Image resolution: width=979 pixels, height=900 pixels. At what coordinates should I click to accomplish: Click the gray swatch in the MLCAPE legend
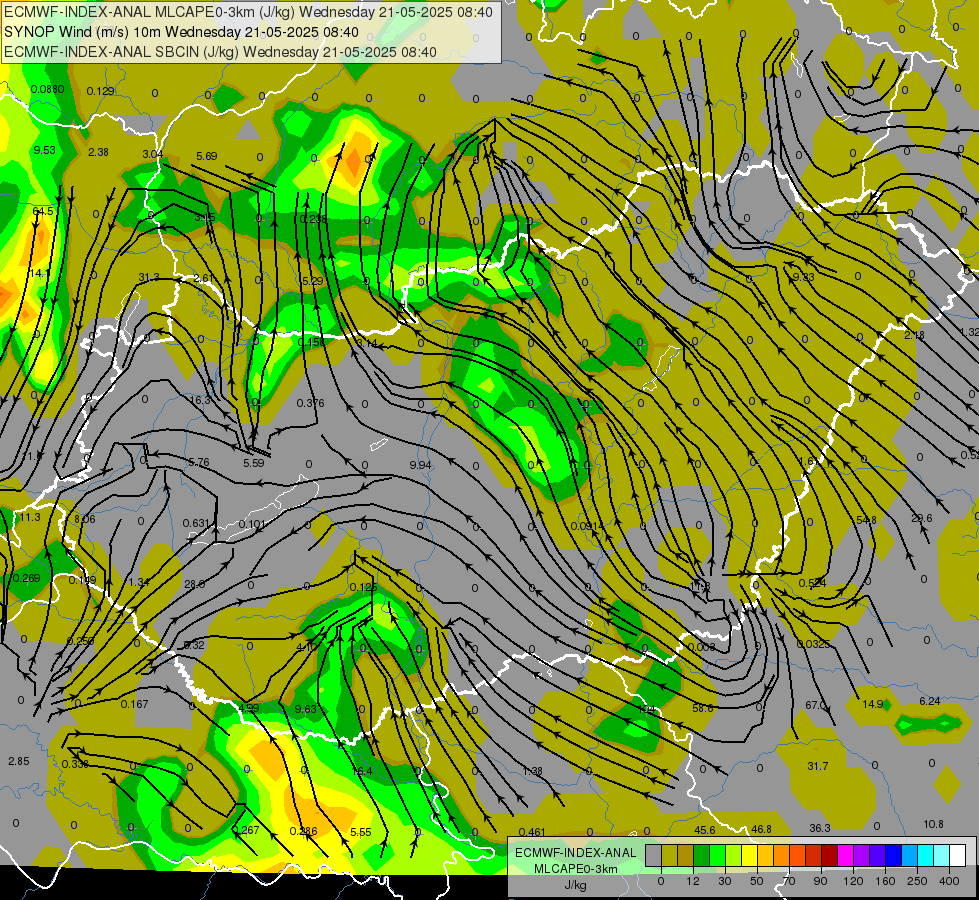pos(654,855)
